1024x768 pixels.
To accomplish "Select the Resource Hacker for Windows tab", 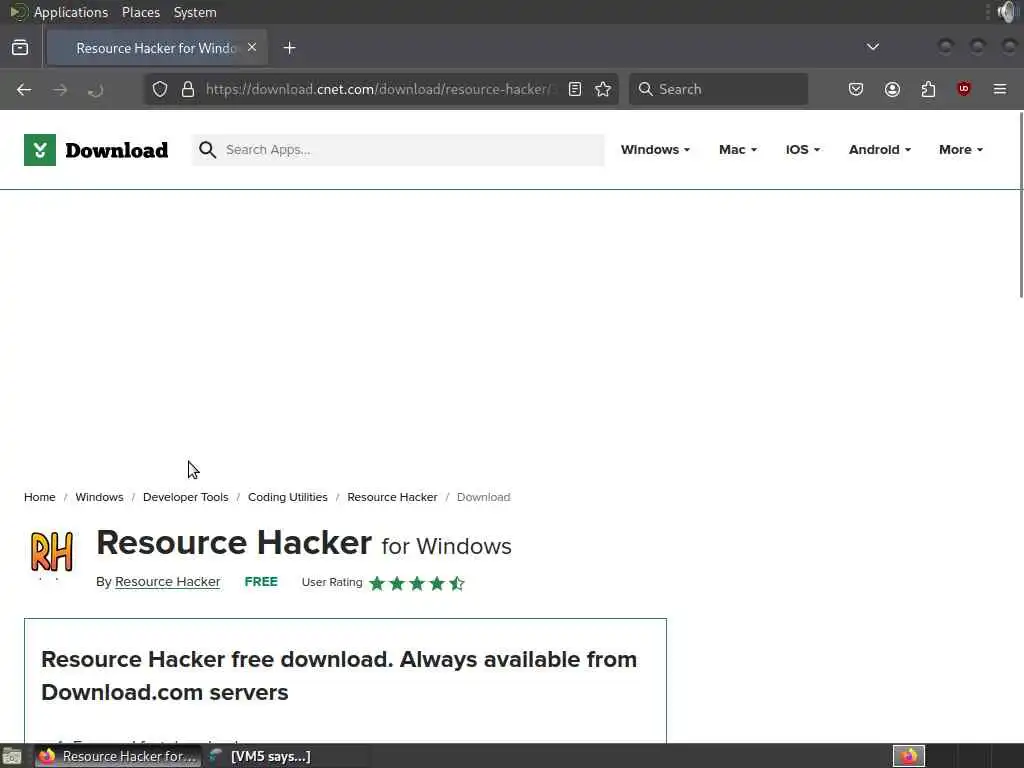I will (157, 48).
